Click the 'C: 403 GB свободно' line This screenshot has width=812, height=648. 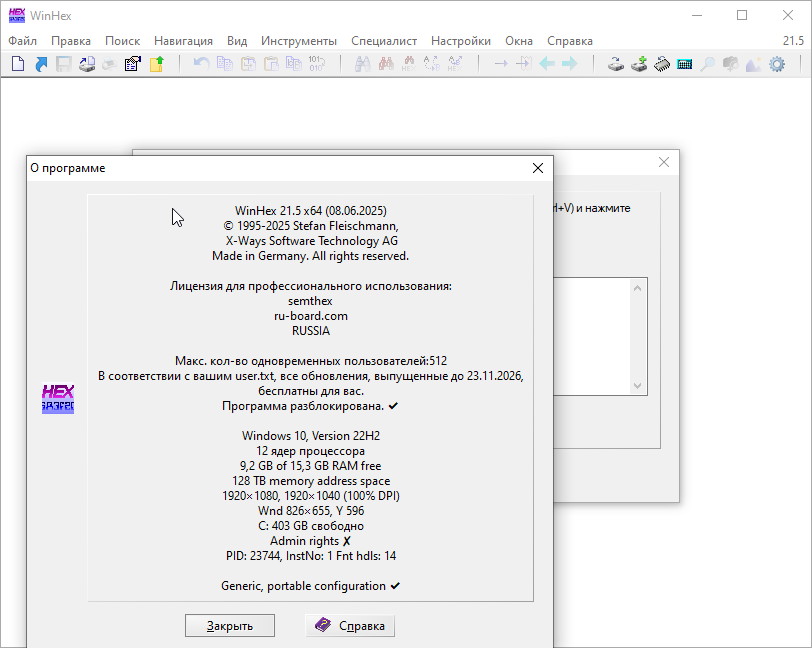point(311,526)
